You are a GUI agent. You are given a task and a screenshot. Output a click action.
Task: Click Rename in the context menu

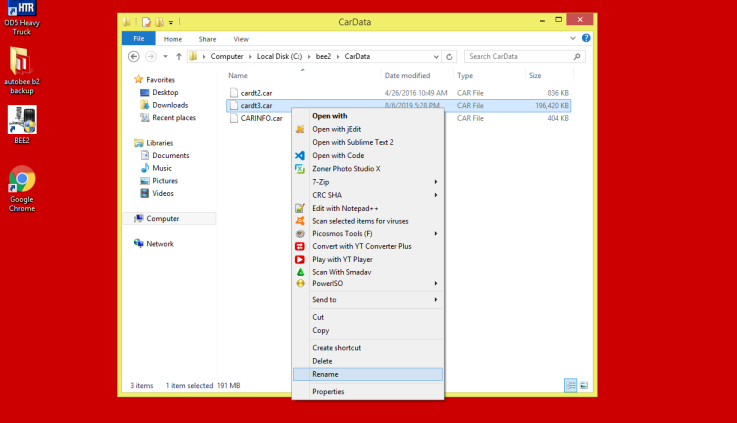(325, 374)
